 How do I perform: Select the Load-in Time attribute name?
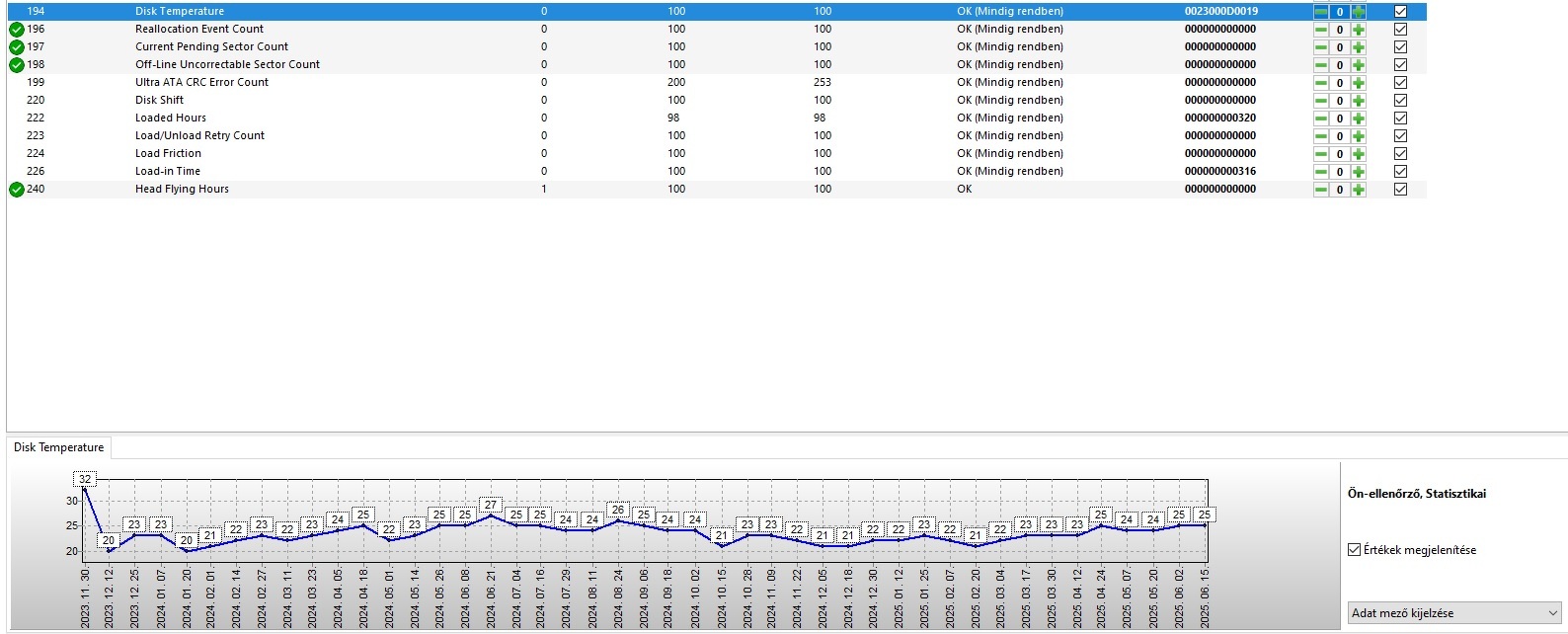tap(168, 172)
